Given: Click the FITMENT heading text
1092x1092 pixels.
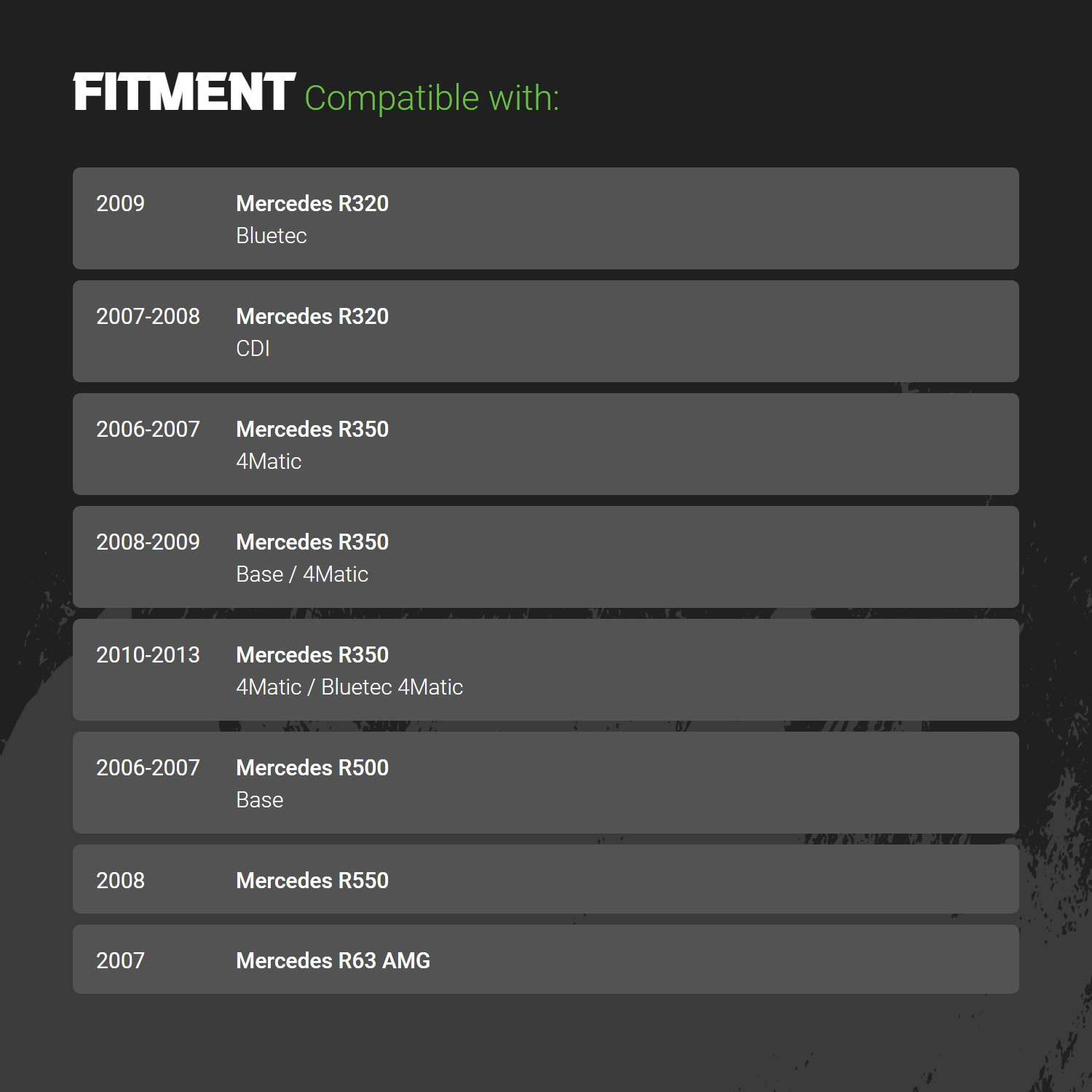Looking at the screenshot, I should pyautogui.click(x=184, y=92).
